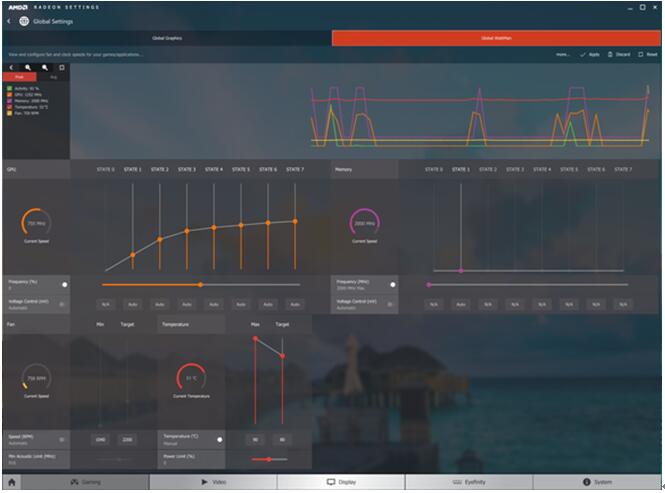Select the Global WattMan tab

(x=496, y=38)
